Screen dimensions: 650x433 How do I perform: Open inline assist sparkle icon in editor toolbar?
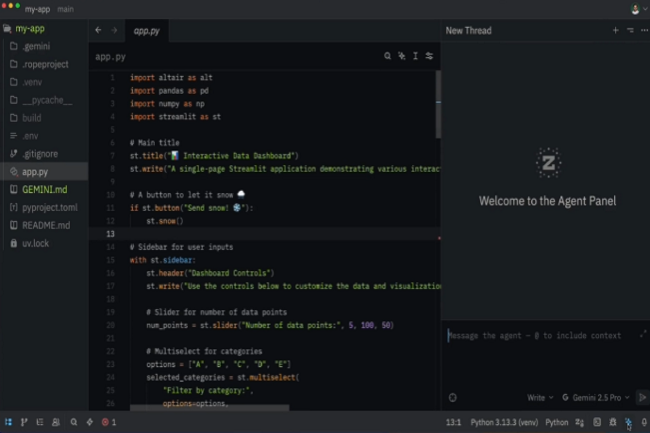[401, 56]
